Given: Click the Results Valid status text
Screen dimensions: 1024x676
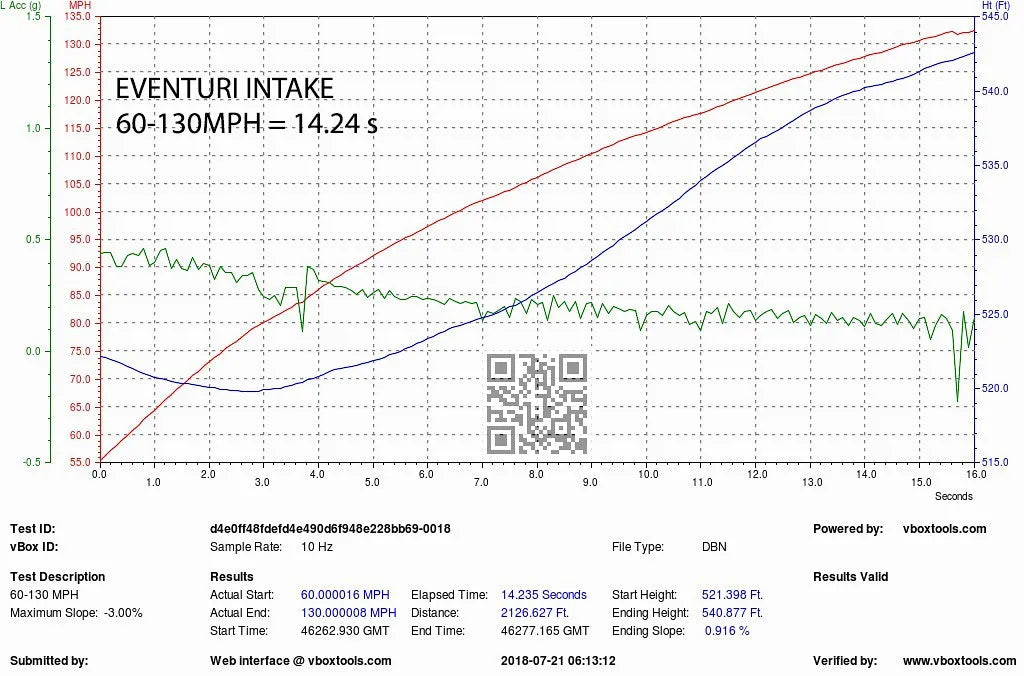Looking at the screenshot, I should point(850,577).
